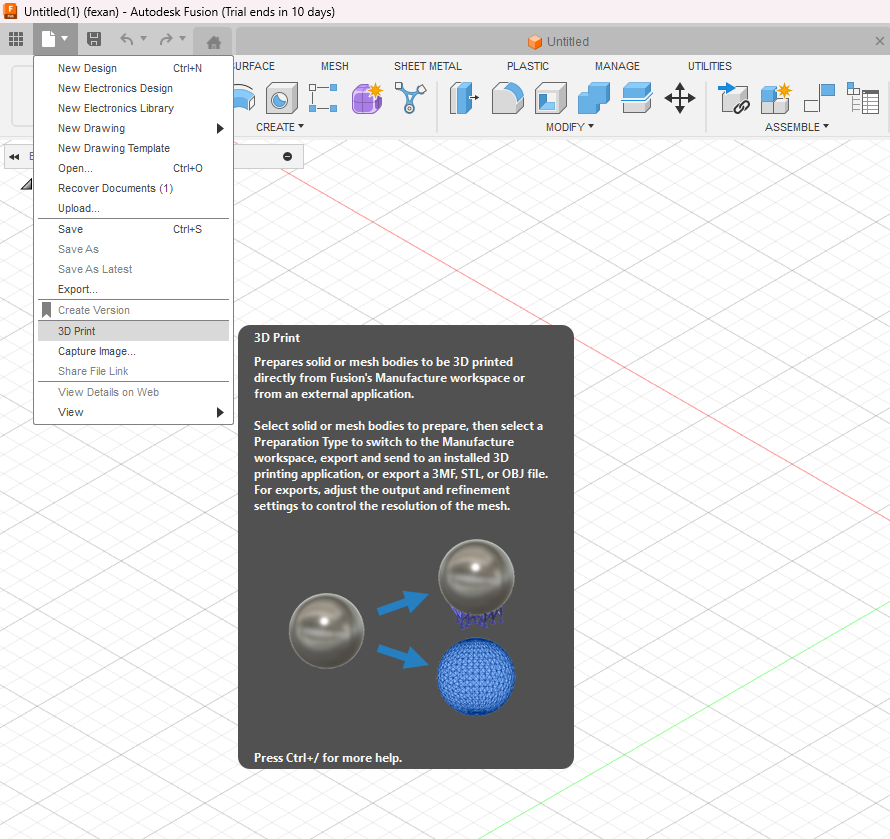Image resolution: width=890 pixels, height=839 pixels.
Task: Choose Open... from the File menu
Action: click(x=133, y=168)
